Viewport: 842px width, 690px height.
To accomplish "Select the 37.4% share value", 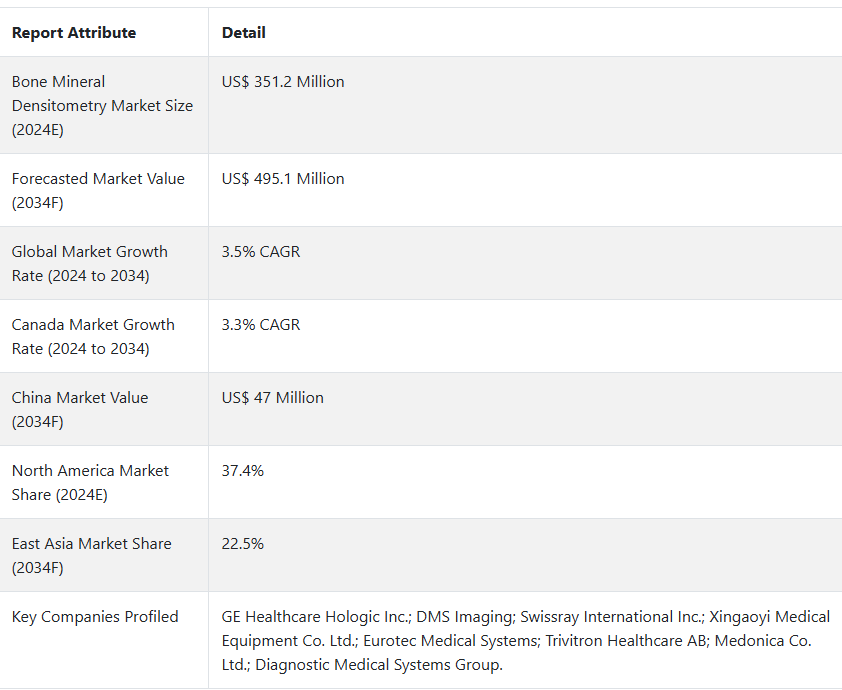I will (243, 471).
